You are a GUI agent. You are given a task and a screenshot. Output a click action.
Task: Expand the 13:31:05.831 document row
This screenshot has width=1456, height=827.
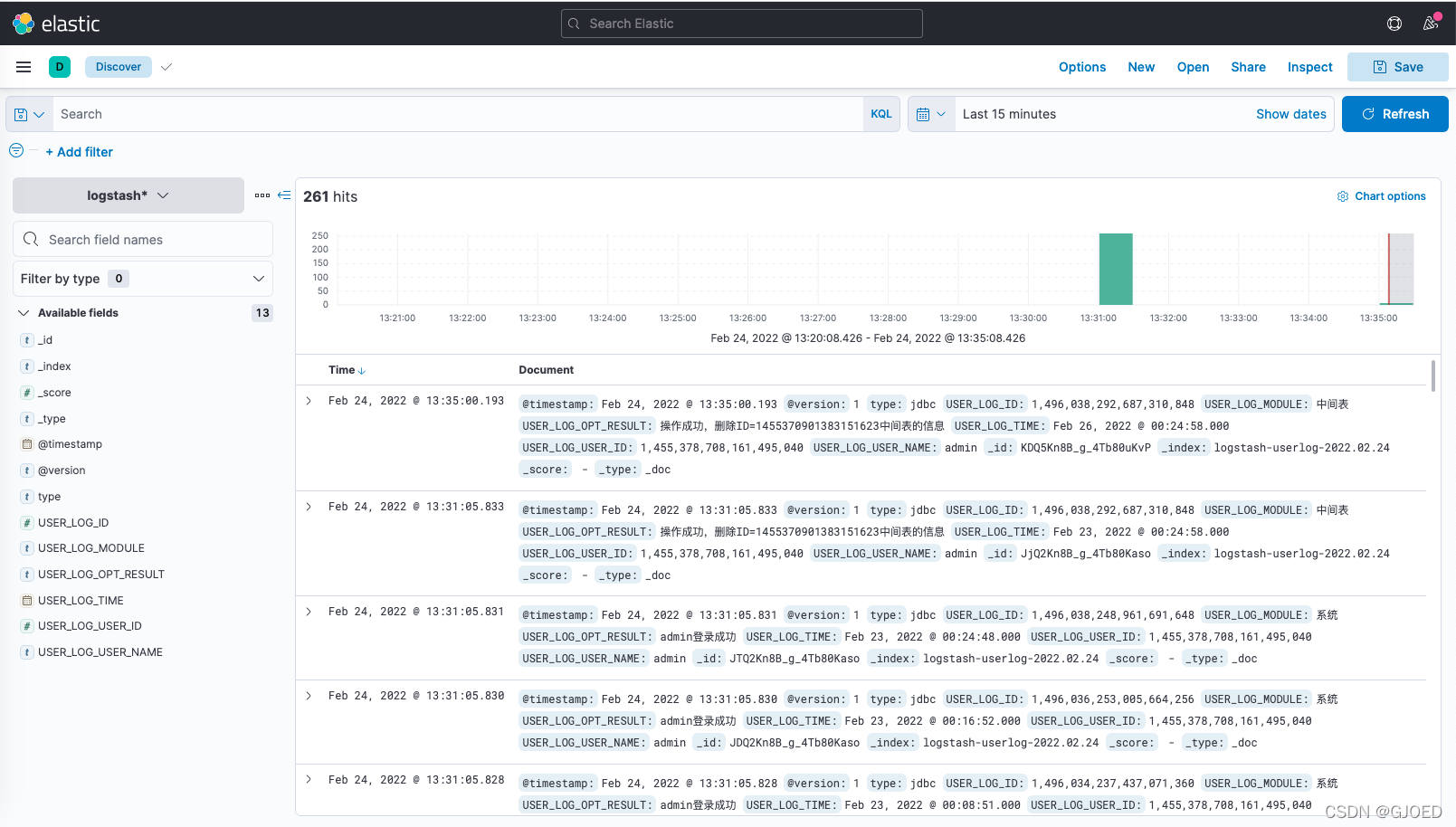[x=309, y=612]
